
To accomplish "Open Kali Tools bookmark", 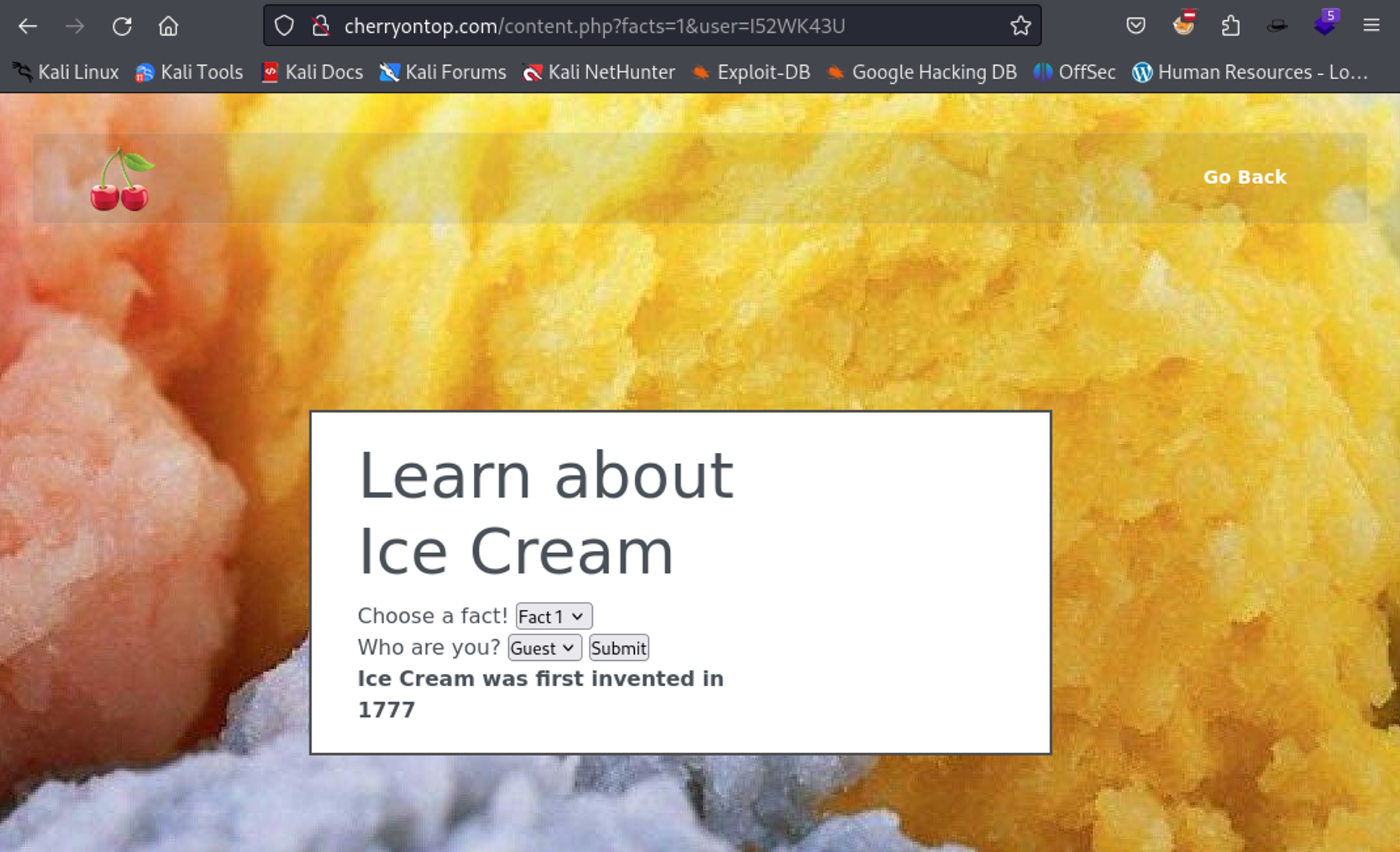I will click(x=189, y=72).
